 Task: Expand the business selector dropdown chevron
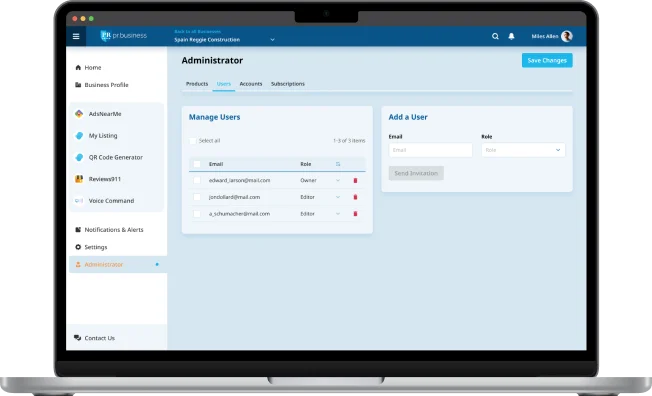272,40
